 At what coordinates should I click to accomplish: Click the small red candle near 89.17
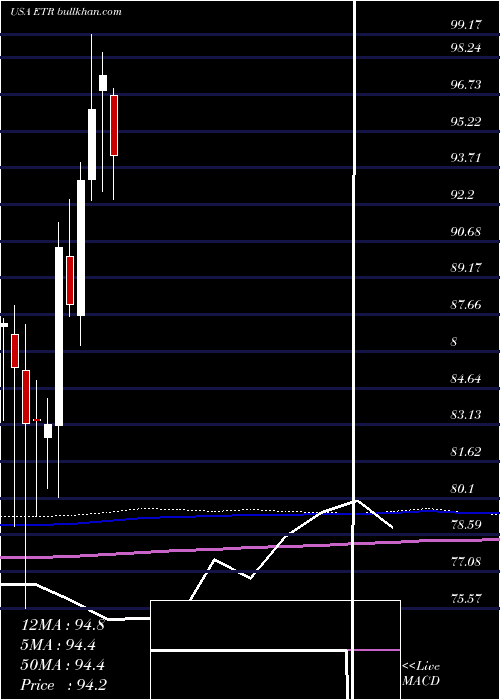tap(70, 280)
